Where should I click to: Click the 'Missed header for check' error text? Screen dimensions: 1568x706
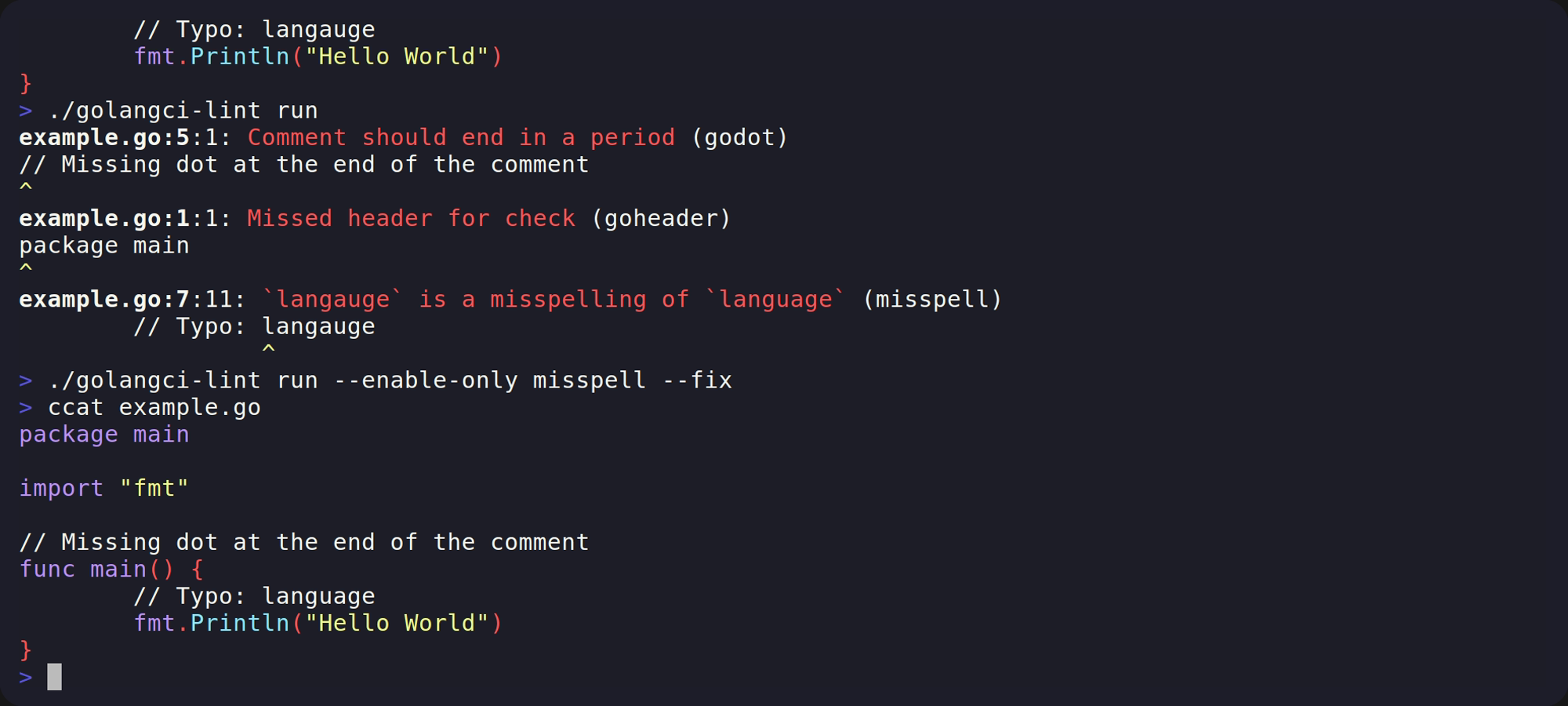(x=412, y=219)
